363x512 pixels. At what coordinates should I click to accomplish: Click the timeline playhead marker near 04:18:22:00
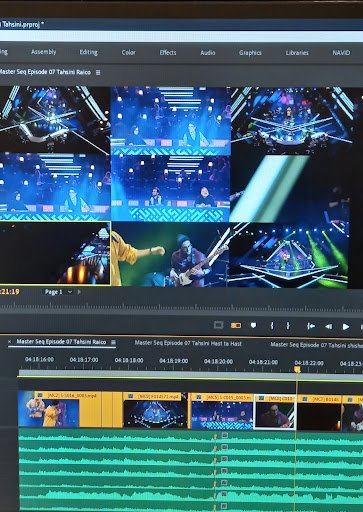click(297, 369)
